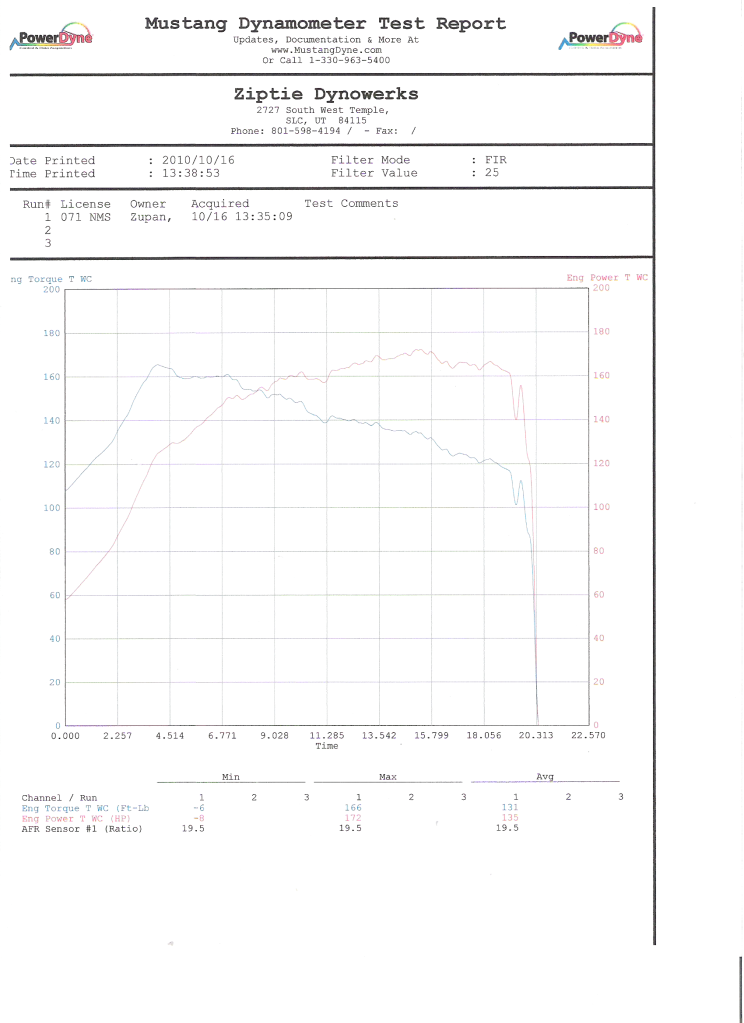Click the '0.000' time axis label
744x1023 pixels.
65,735
